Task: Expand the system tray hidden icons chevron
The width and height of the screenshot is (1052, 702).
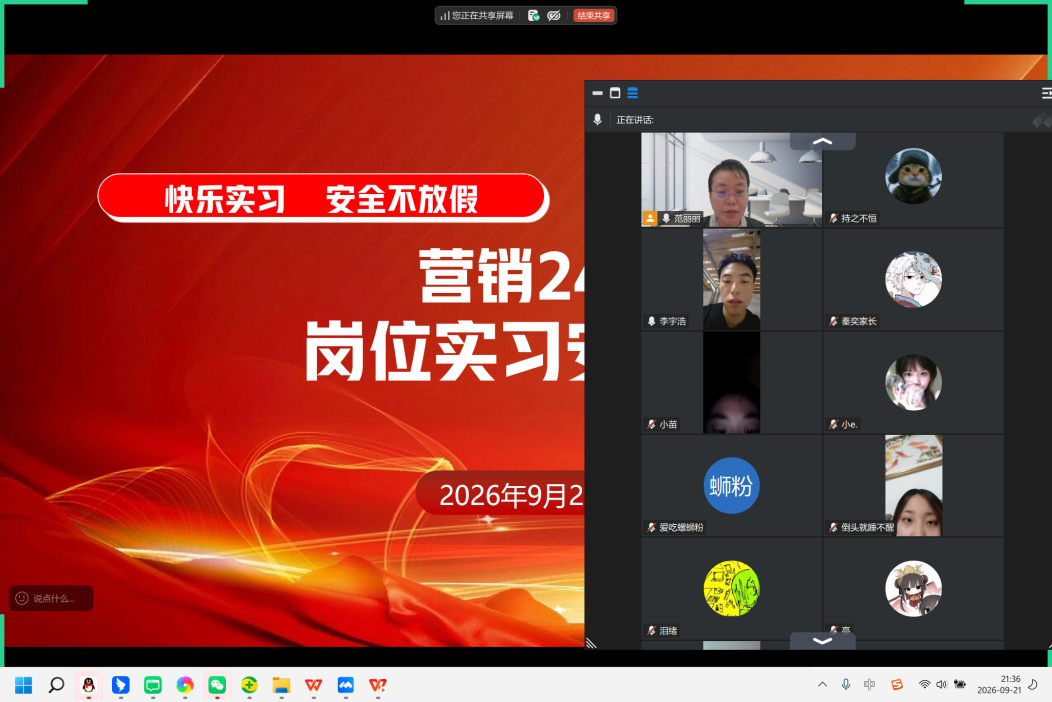Action: [x=823, y=685]
